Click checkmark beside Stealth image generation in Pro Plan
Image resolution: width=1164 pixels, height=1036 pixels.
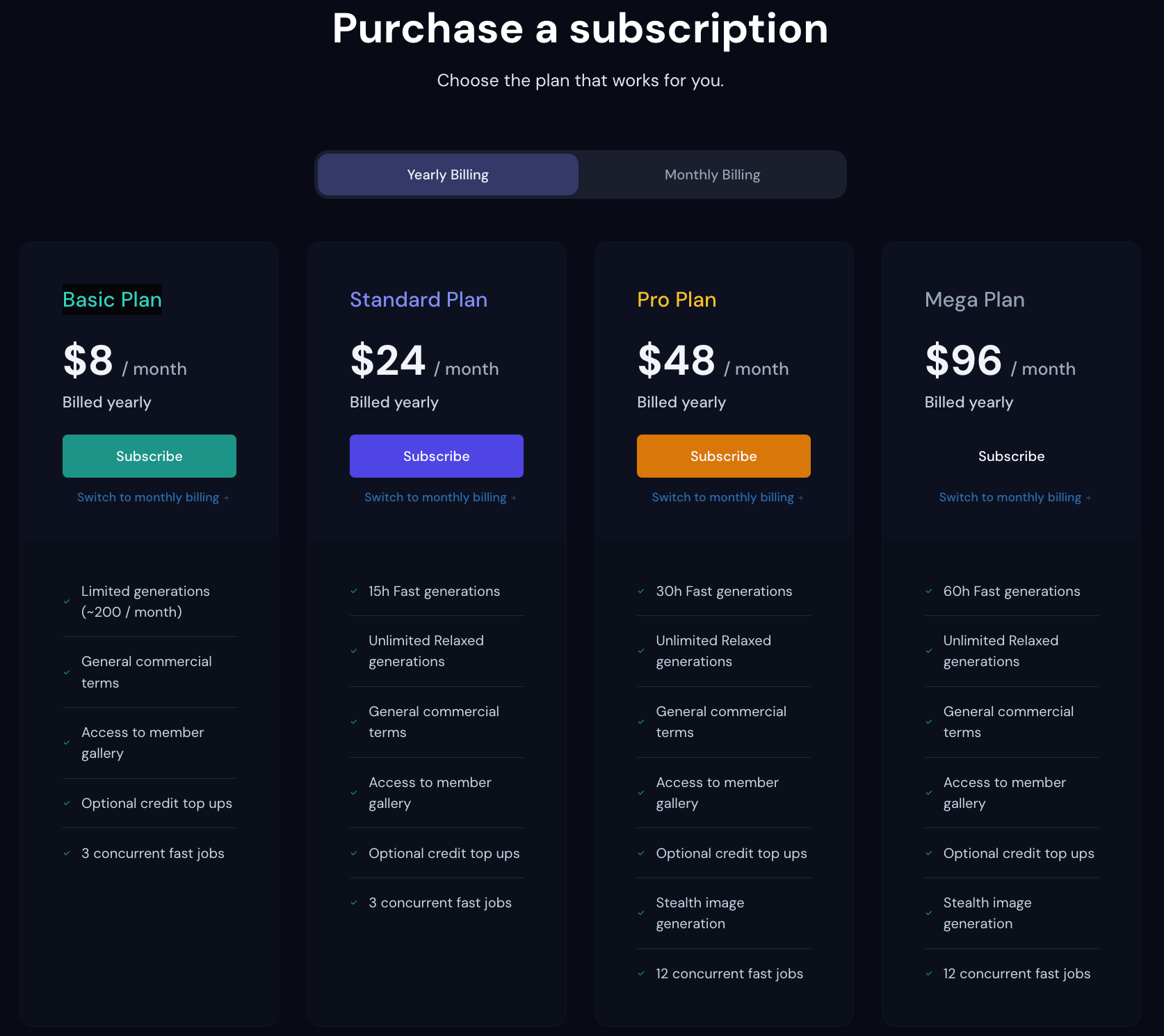coord(641,912)
